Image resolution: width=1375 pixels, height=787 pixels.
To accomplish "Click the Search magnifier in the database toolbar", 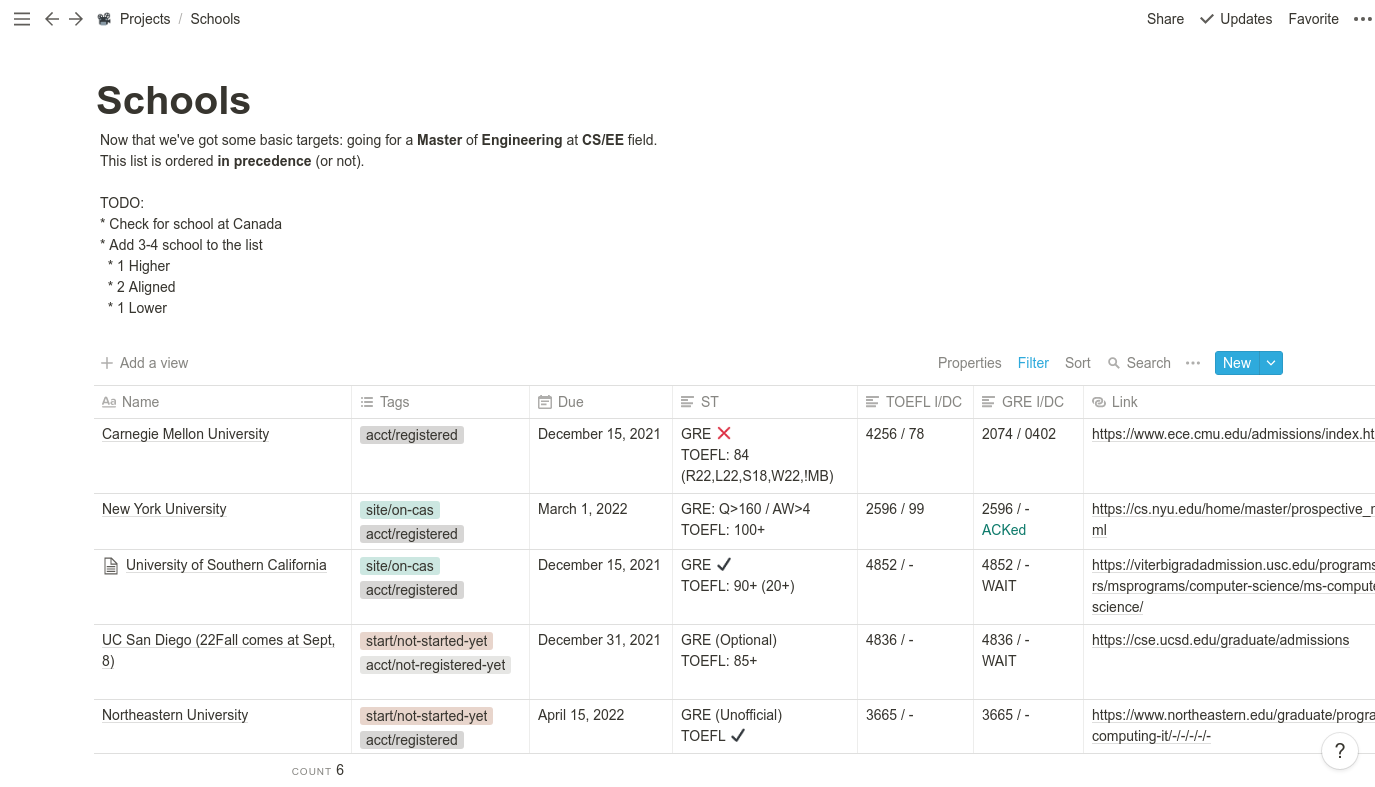I will 1114,363.
